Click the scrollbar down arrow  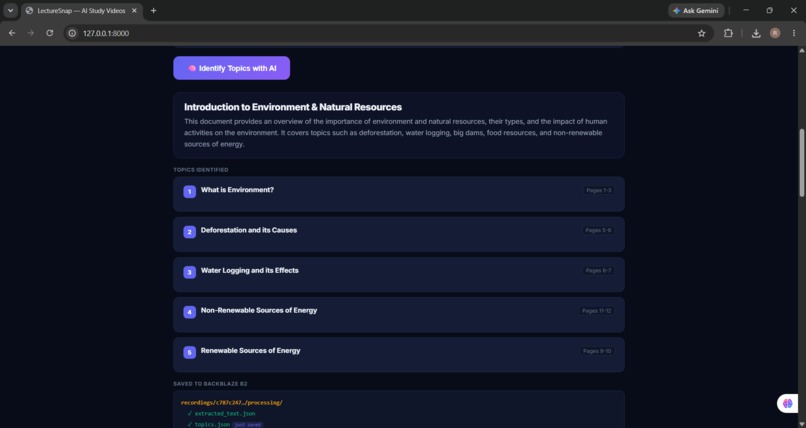click(x=801, y=424)
